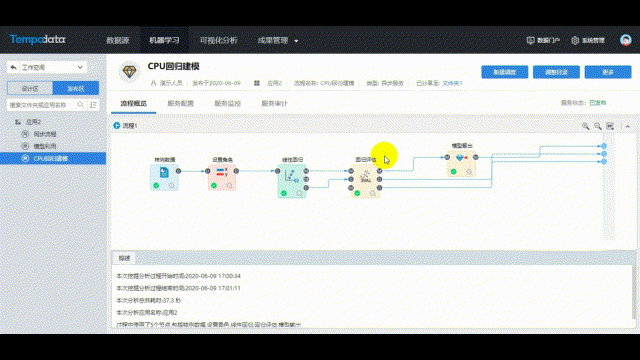Click the 流程1 blue circle icon

pyautogui.click(x=117, y=126)
